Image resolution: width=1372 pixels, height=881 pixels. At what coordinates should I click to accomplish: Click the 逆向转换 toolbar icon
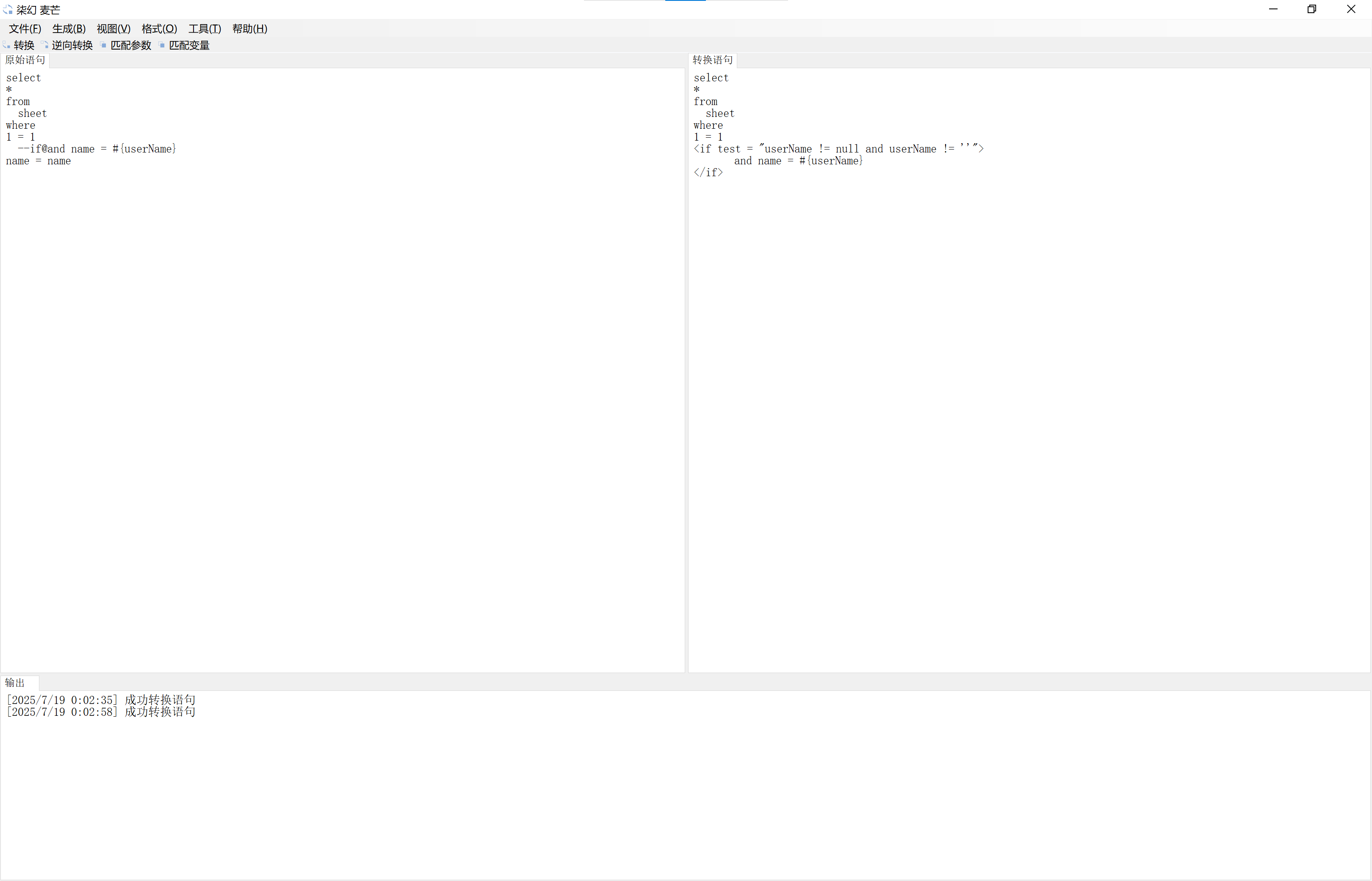pyautogui.click(x=44, y=45)
